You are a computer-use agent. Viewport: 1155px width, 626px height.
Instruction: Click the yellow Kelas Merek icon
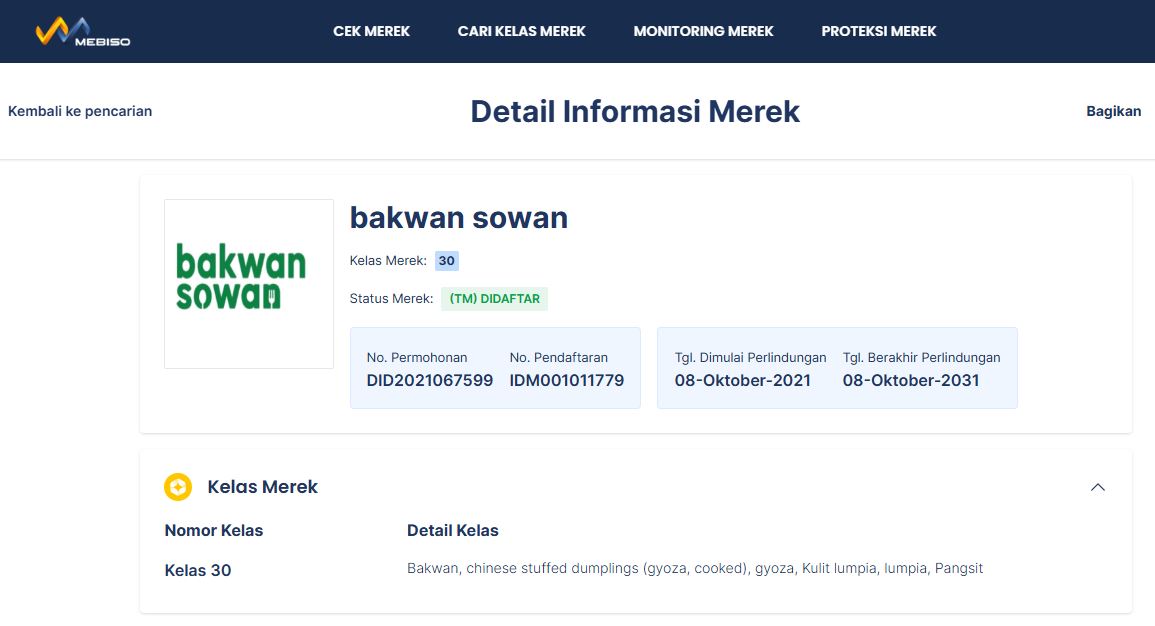coord(178,487)
